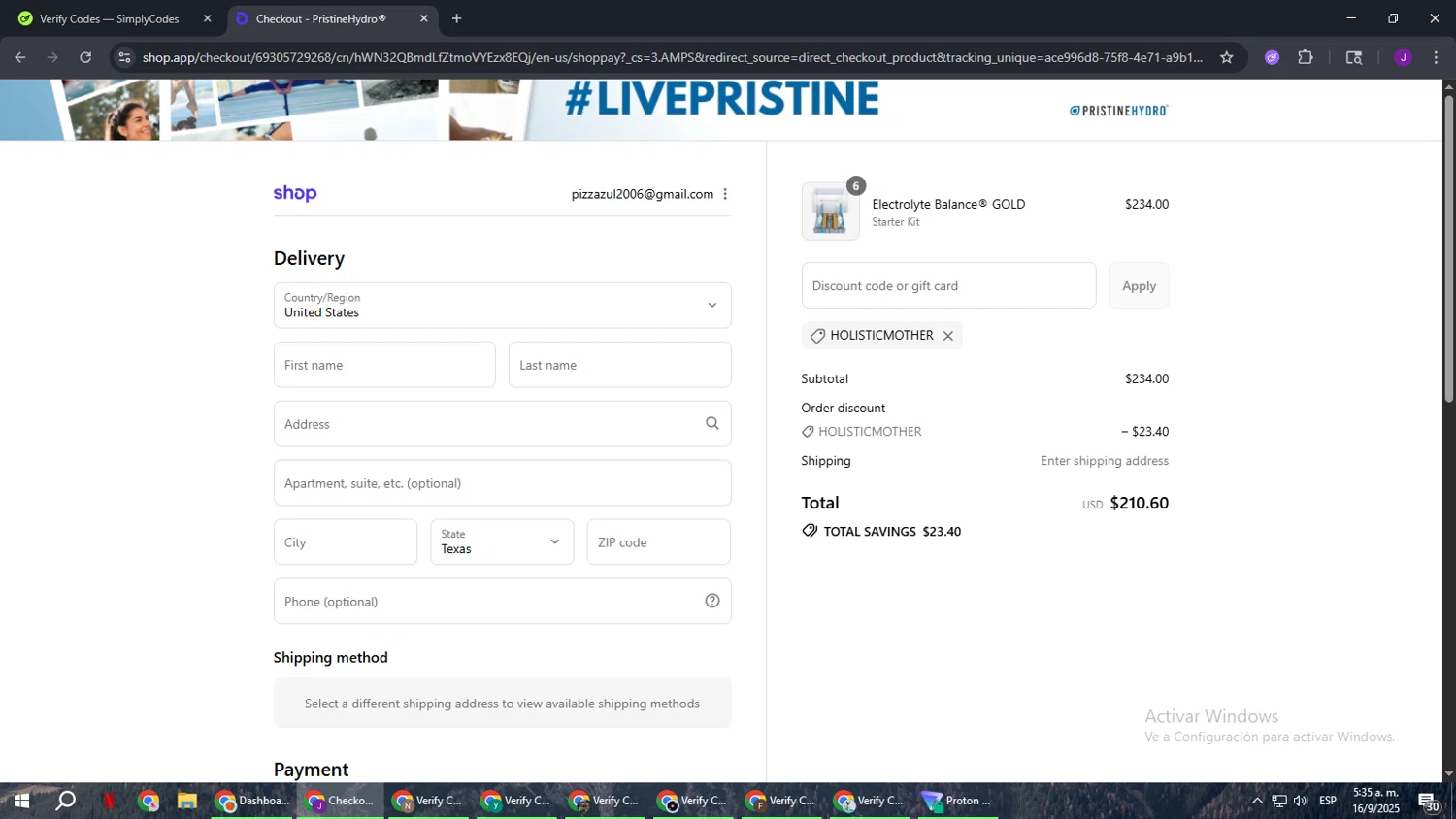Open File Explorer from the taskbar
This screenshot has width=1456, height=819.
click(x=187, y=801)
